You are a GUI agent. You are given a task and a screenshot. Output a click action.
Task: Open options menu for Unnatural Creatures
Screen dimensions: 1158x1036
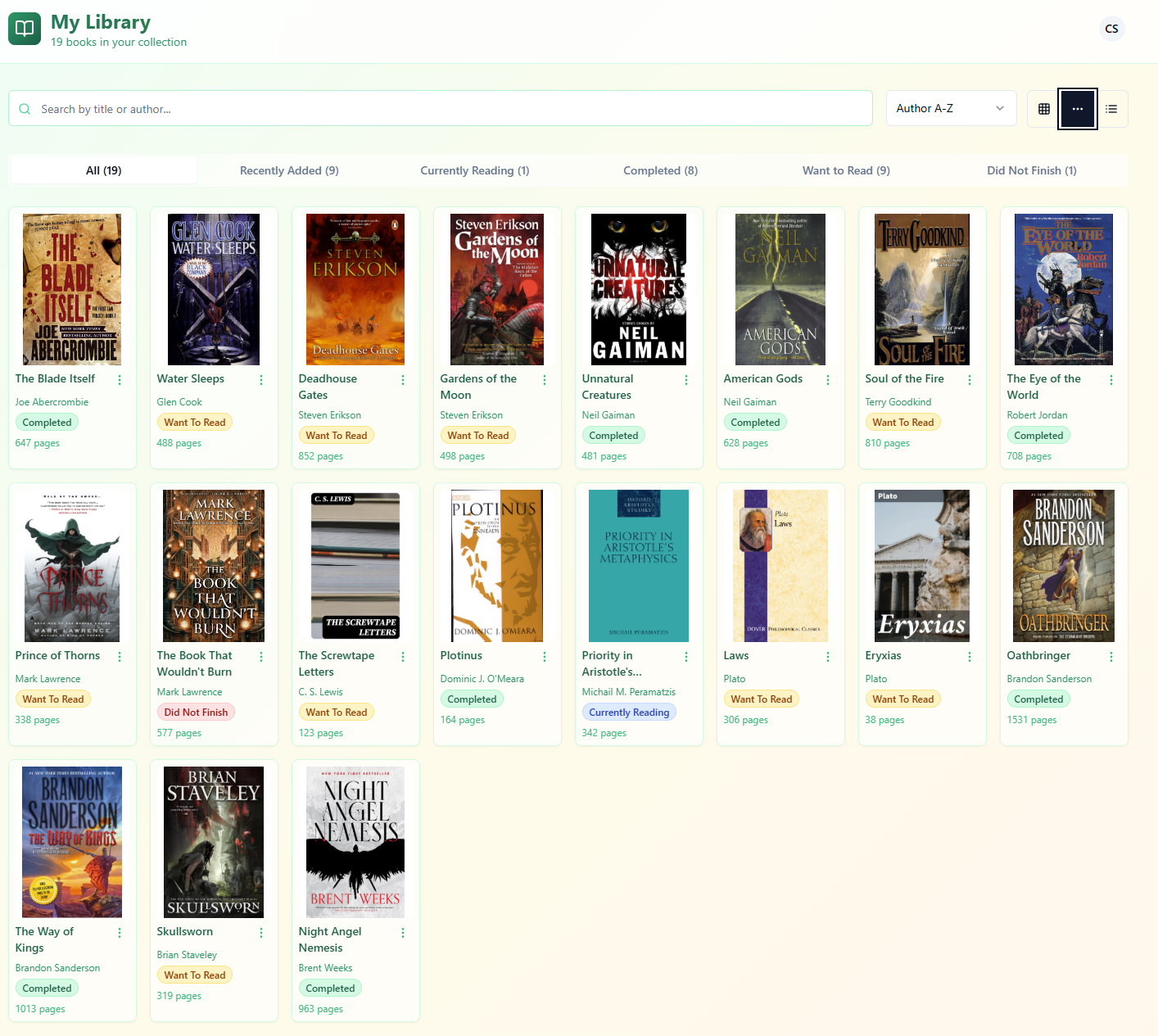coord(686,380)
